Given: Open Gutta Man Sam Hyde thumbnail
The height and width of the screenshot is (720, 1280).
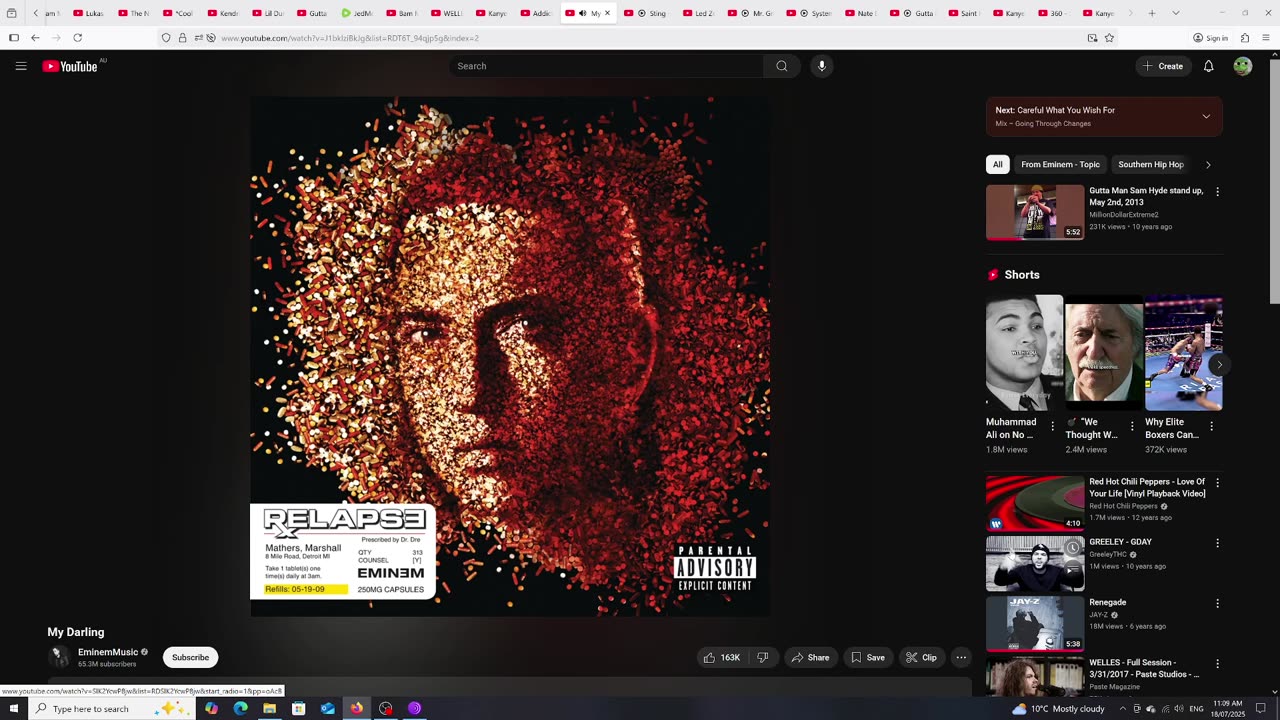Looking at the screenshot, I should [1035, 212].
